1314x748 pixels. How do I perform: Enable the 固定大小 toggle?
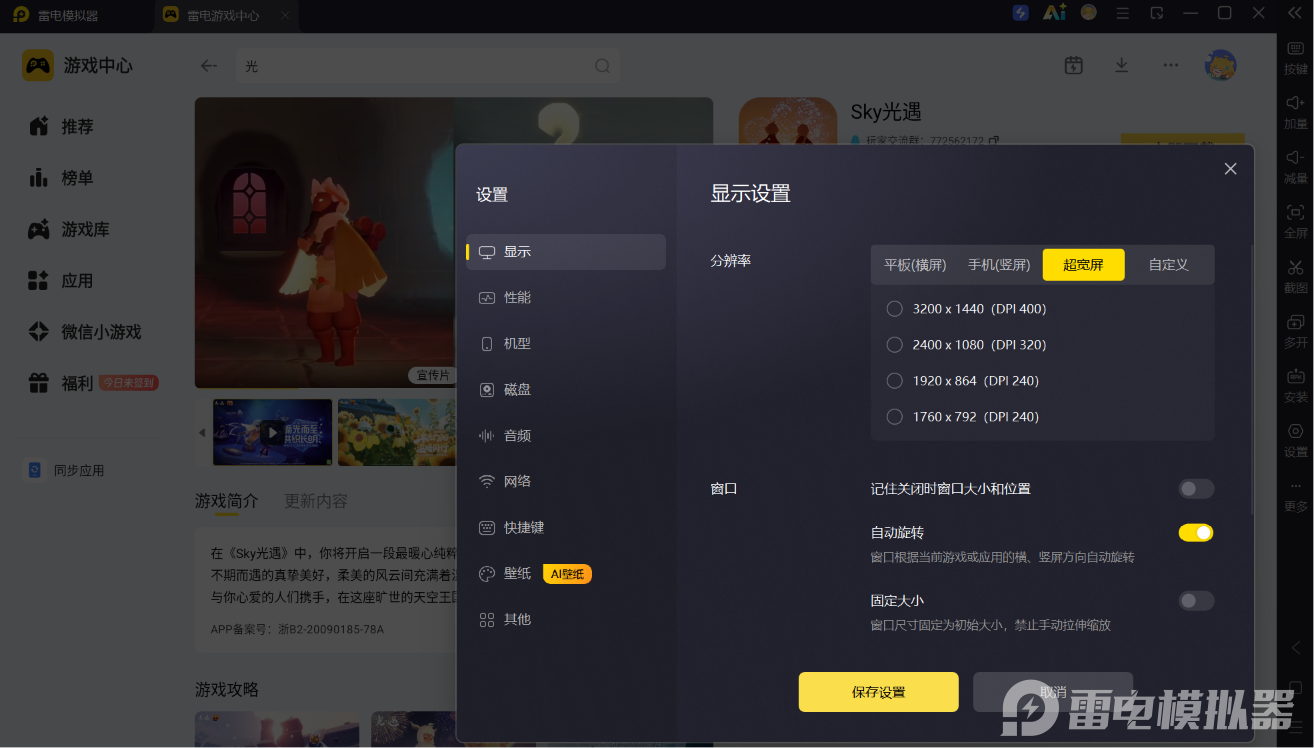1196,601
